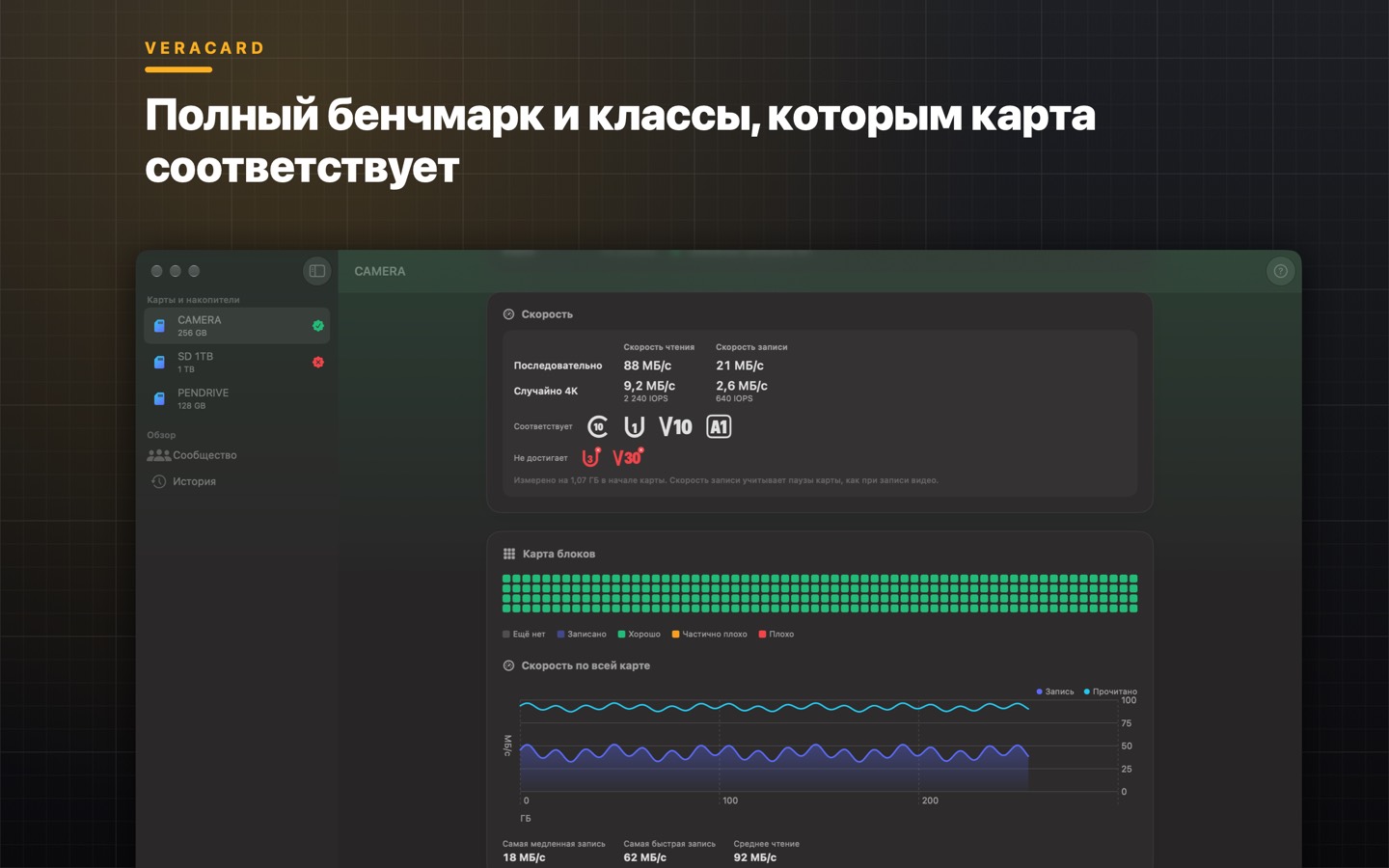Click the Class 10 speed badge

(598, 426)
